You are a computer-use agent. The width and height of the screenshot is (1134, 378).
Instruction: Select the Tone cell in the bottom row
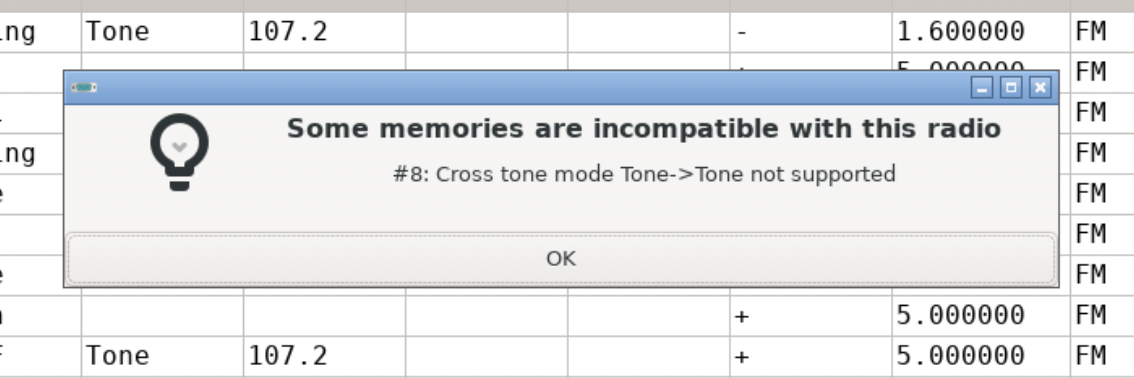point(162,356)
